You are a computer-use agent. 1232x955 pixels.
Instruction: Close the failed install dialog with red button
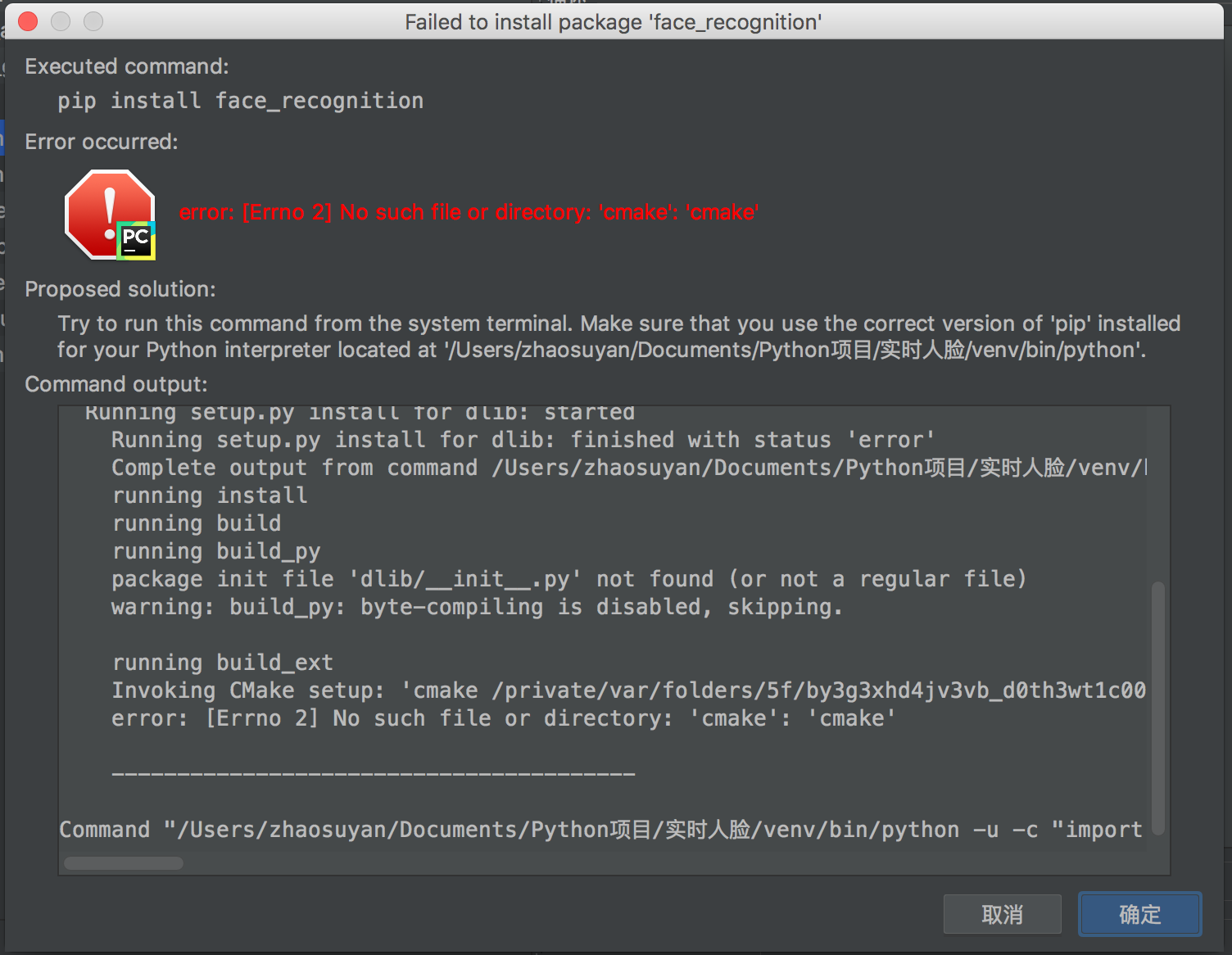click(x=28, y=21)
